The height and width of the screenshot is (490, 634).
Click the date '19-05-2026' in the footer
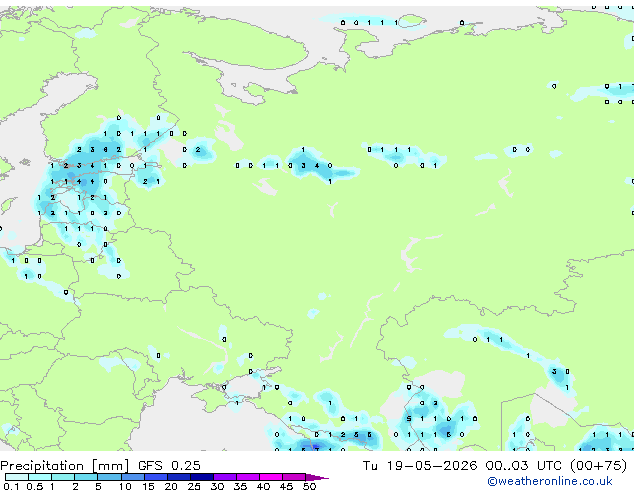pos(432,466)
